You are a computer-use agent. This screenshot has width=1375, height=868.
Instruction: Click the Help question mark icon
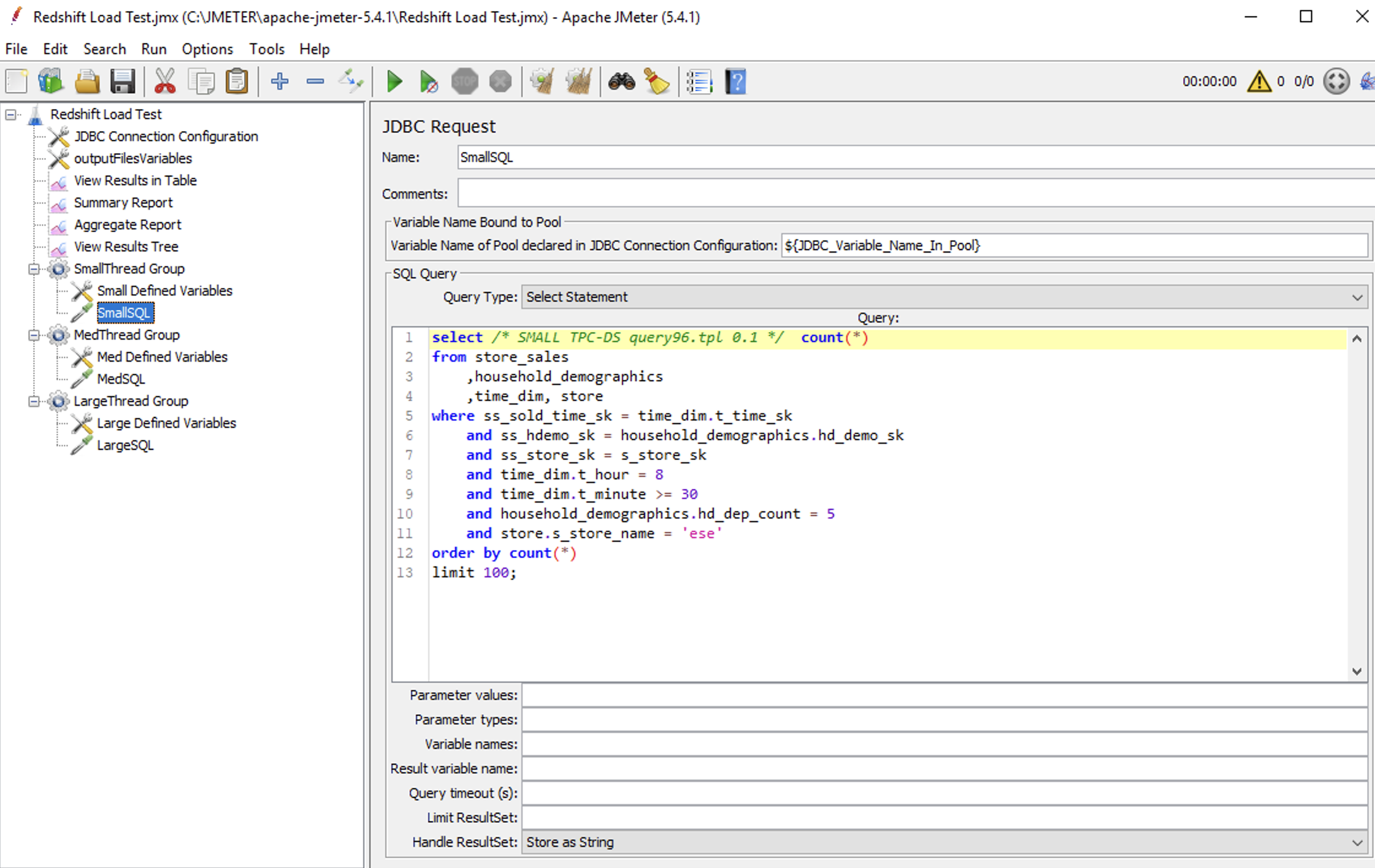pyautogui.click(x=735, y=82)
